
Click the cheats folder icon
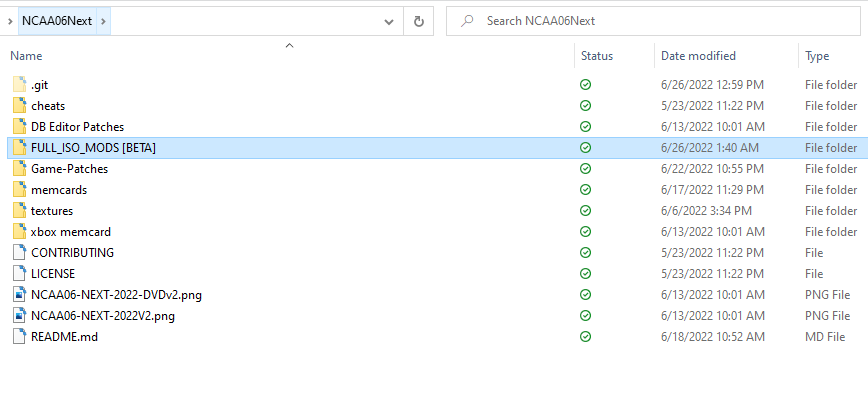[x=19, y=106]
